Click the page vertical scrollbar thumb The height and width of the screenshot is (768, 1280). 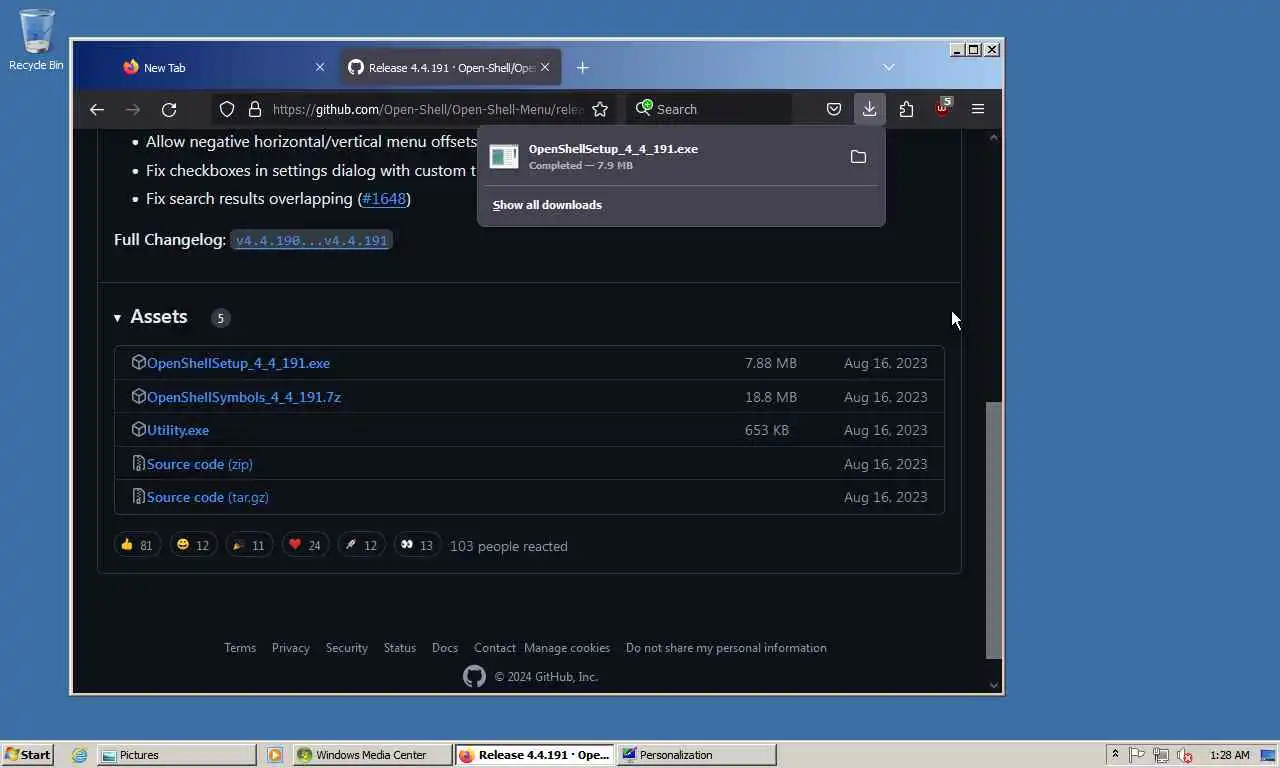[x=993, y=530]
